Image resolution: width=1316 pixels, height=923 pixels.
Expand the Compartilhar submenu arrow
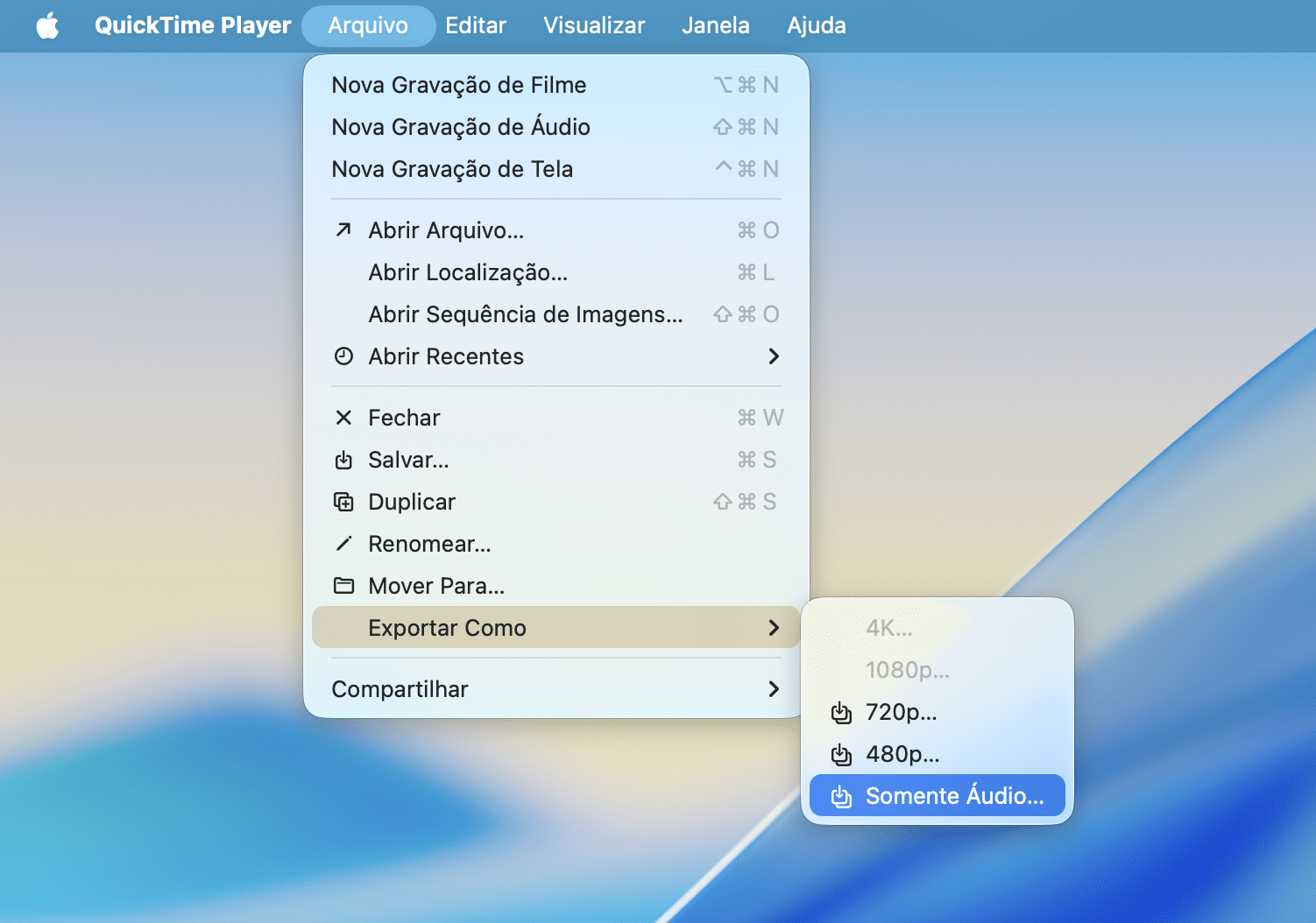(773, 689)
